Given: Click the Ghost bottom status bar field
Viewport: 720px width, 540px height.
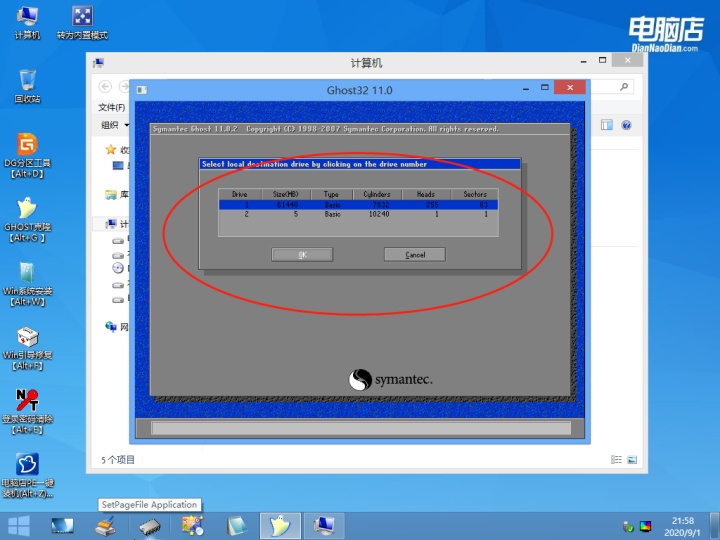Looking at the screenshot, I should point(361,428).
